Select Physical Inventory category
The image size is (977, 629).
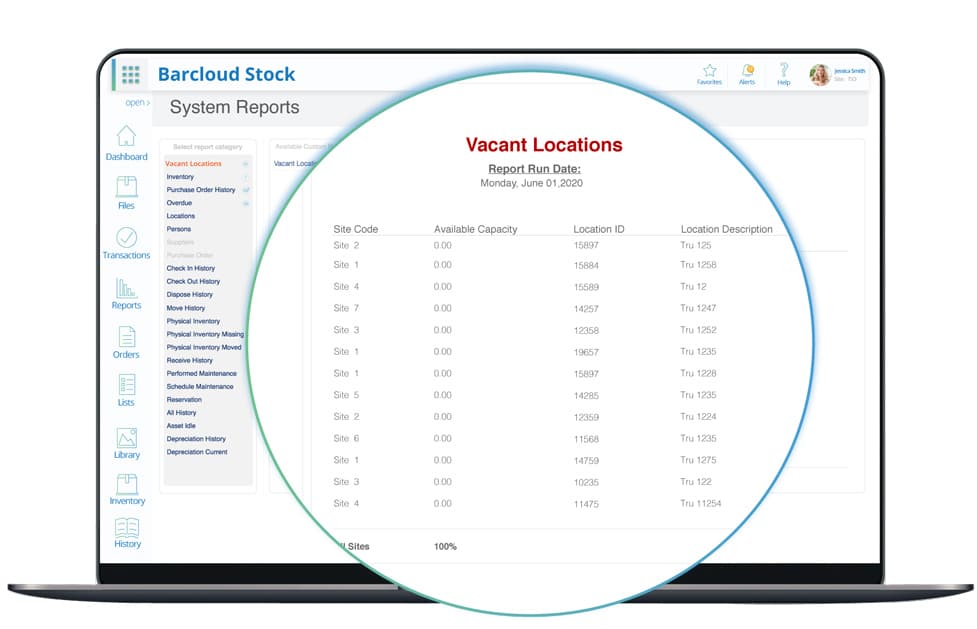tap(193, 321)
